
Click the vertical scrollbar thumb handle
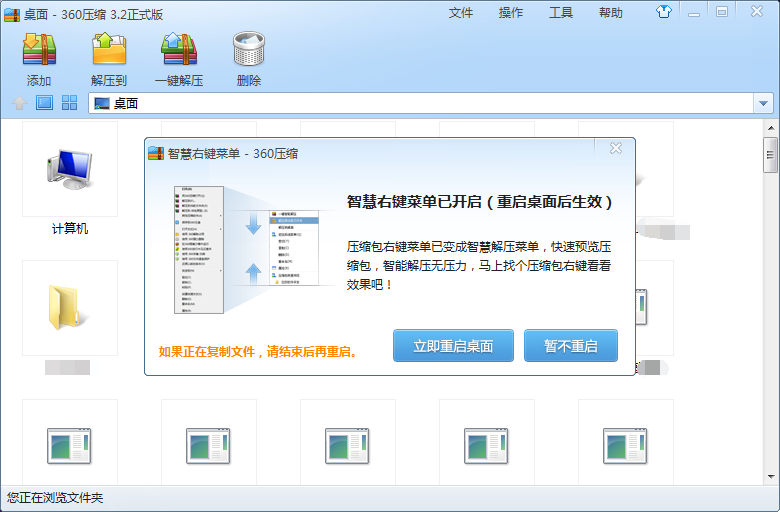(771, 155)
